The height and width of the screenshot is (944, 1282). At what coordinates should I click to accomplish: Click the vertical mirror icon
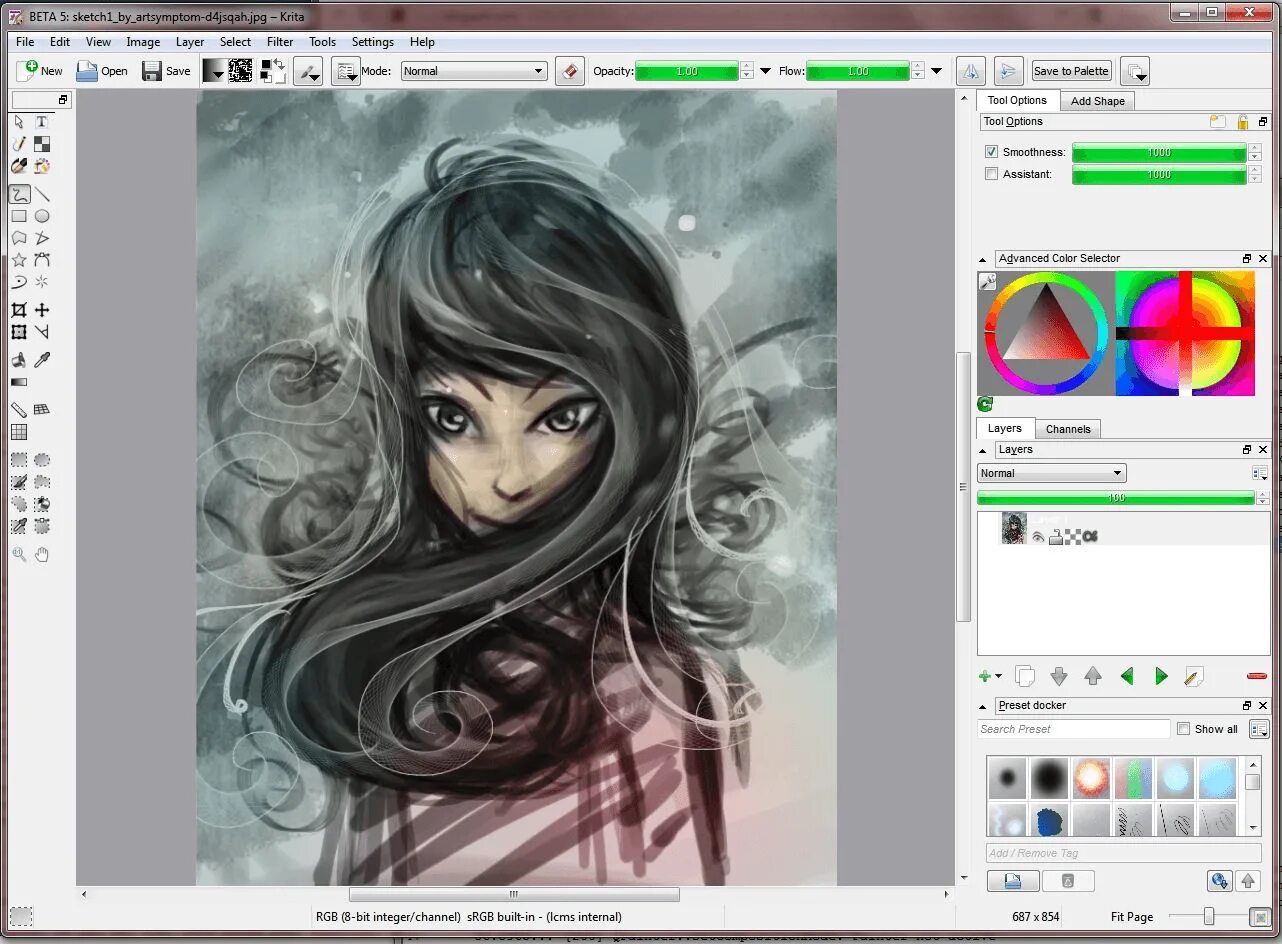(x=1008, y=71)
